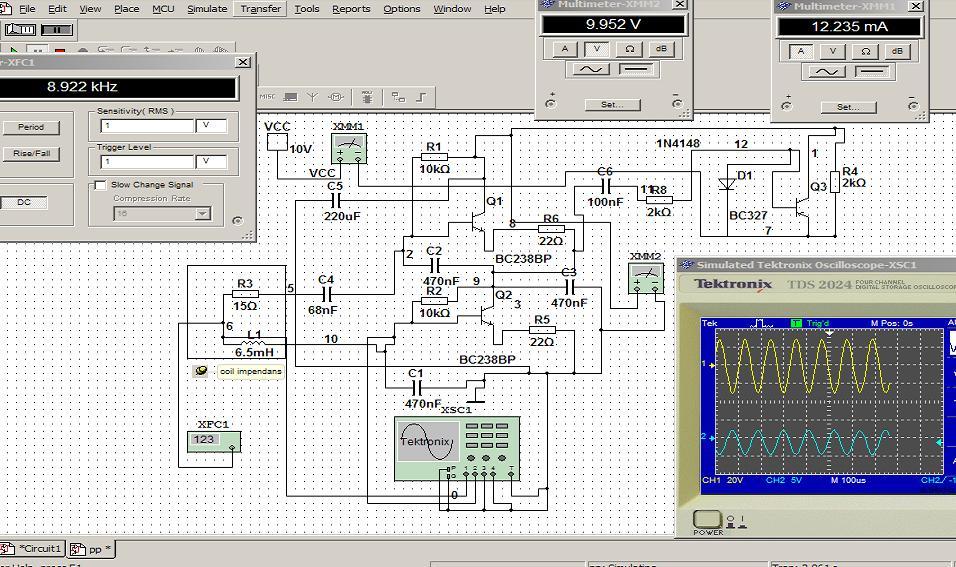The image size is (956, 567).
Task: Click the Trigger Level value field
Action: (146, 161)
